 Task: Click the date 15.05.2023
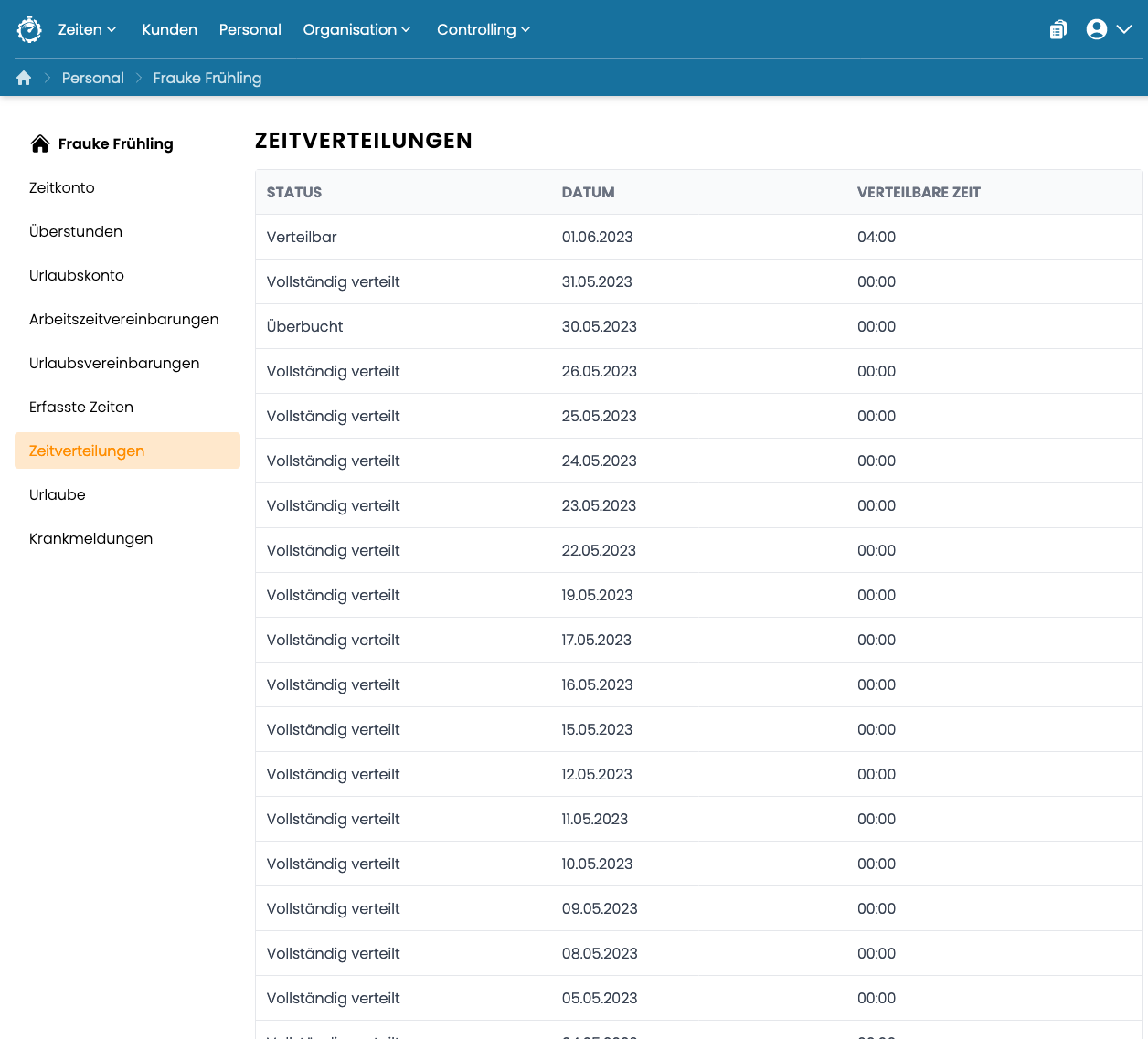pyautogui.click(x=598, y=729)
